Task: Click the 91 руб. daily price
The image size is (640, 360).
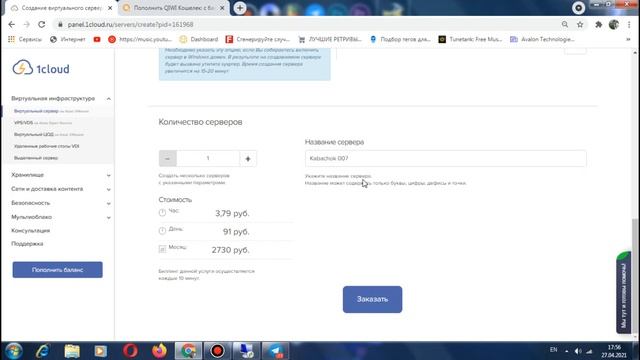Action: click(236, 231)
